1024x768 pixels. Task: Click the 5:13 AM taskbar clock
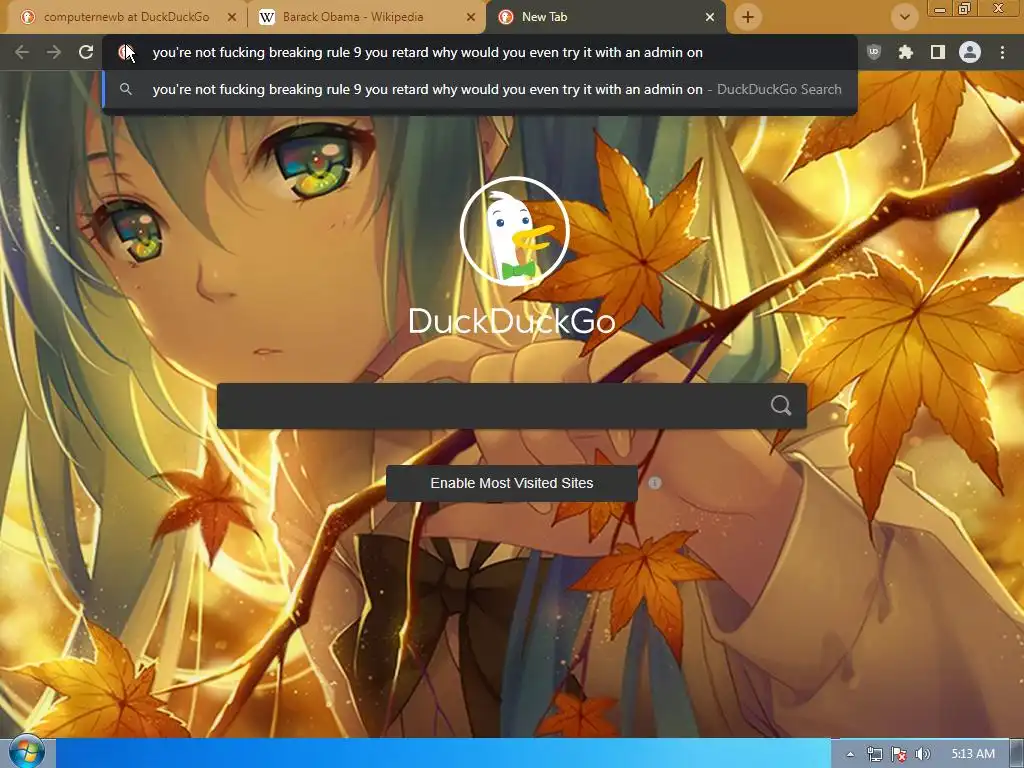pos(973,754)
